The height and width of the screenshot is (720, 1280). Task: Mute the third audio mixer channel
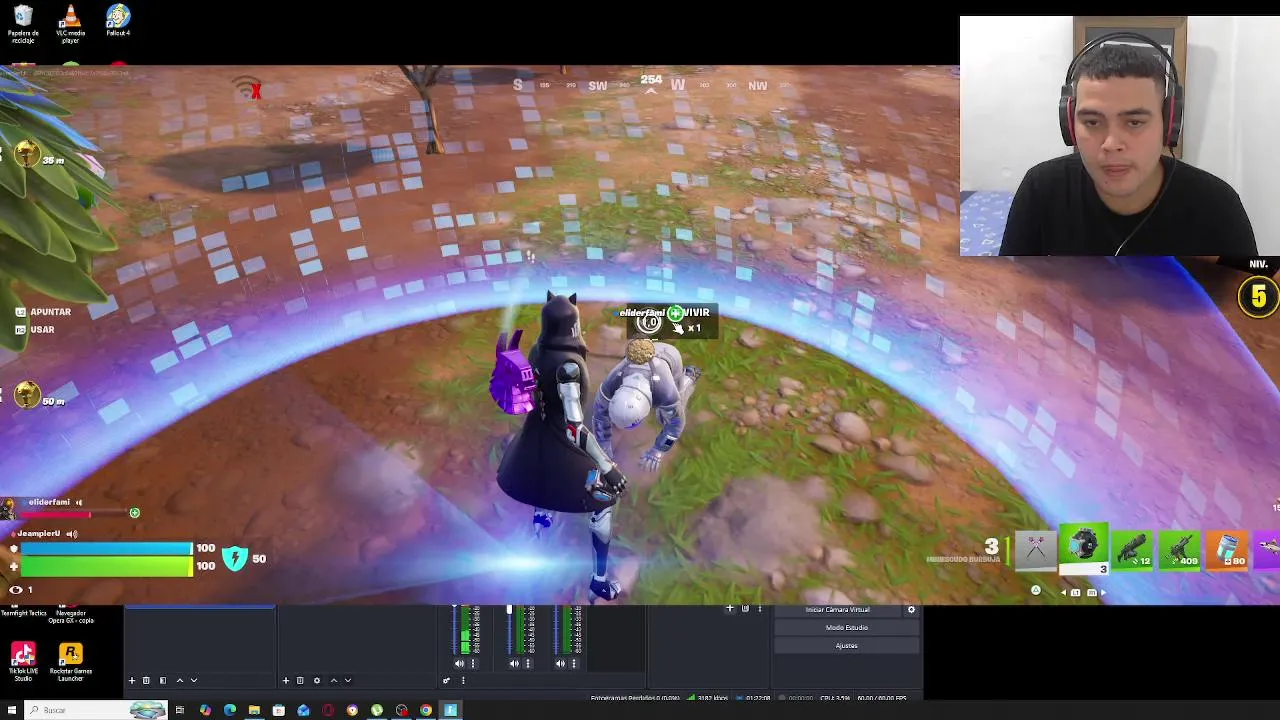pyautogui.click(x=560, y=663)
